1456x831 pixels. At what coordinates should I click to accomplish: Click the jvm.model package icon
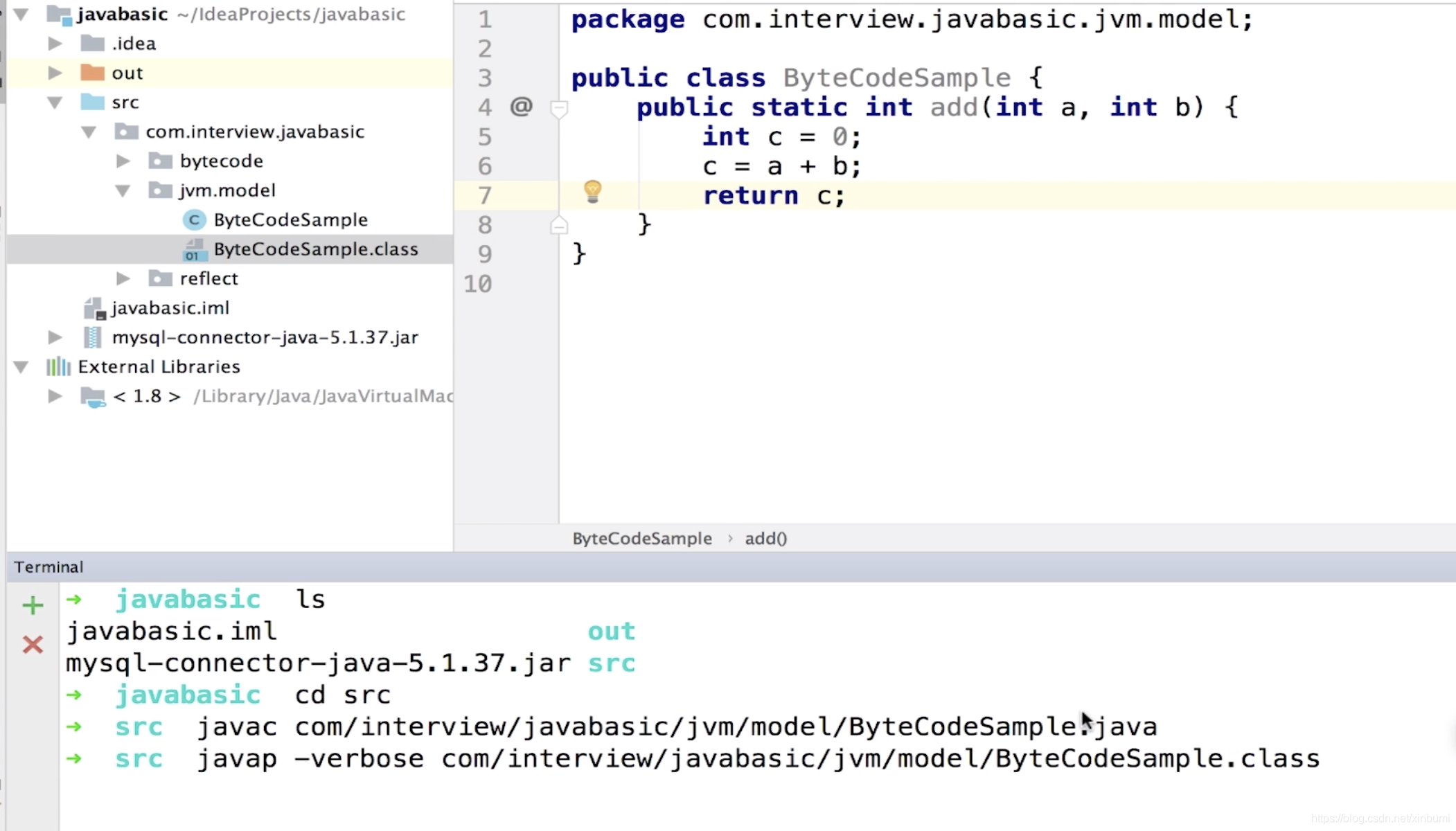pyautogui.click(x=160, y=190)
